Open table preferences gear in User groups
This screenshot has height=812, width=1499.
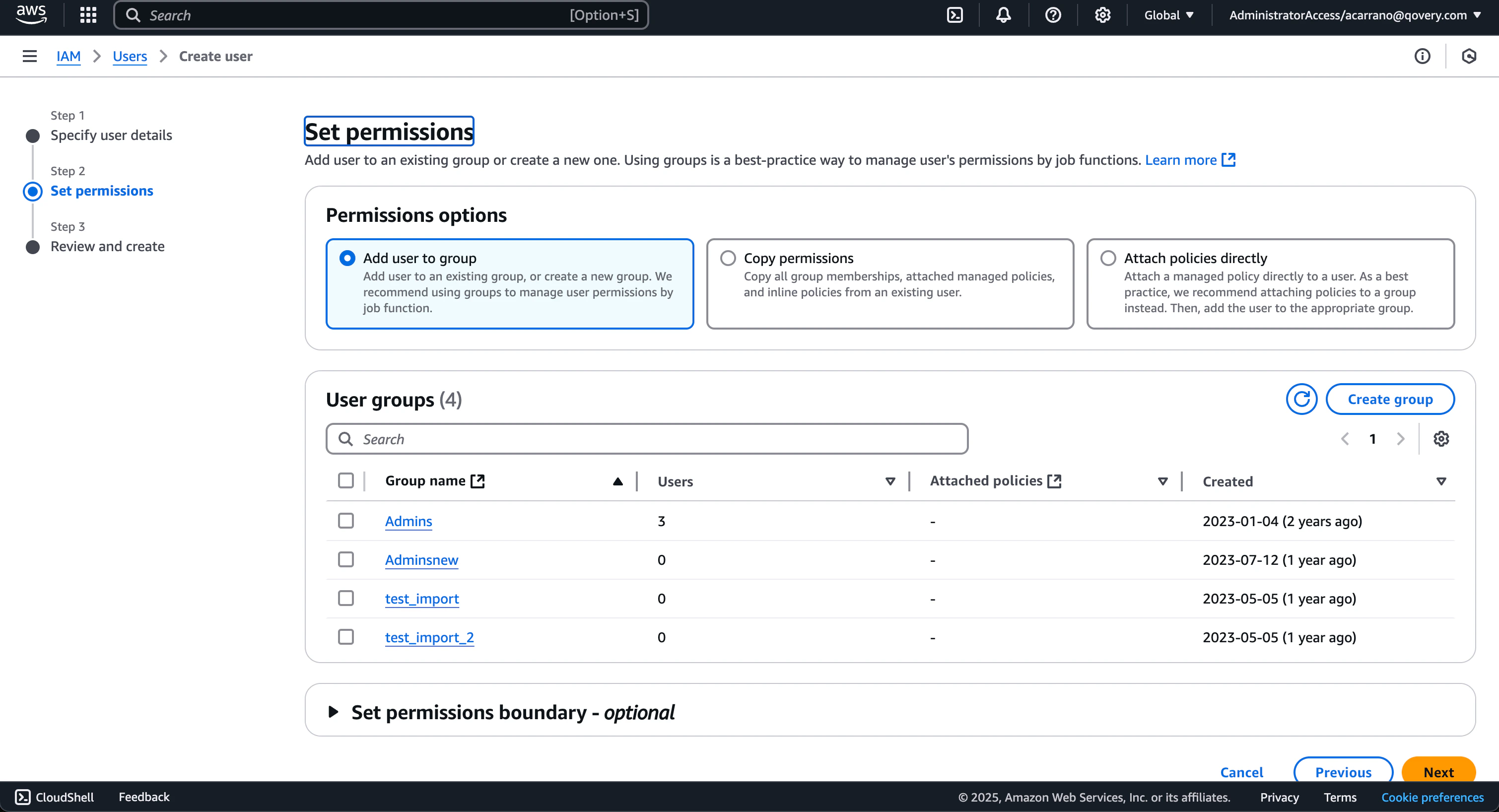click(x=1441, y=438)
